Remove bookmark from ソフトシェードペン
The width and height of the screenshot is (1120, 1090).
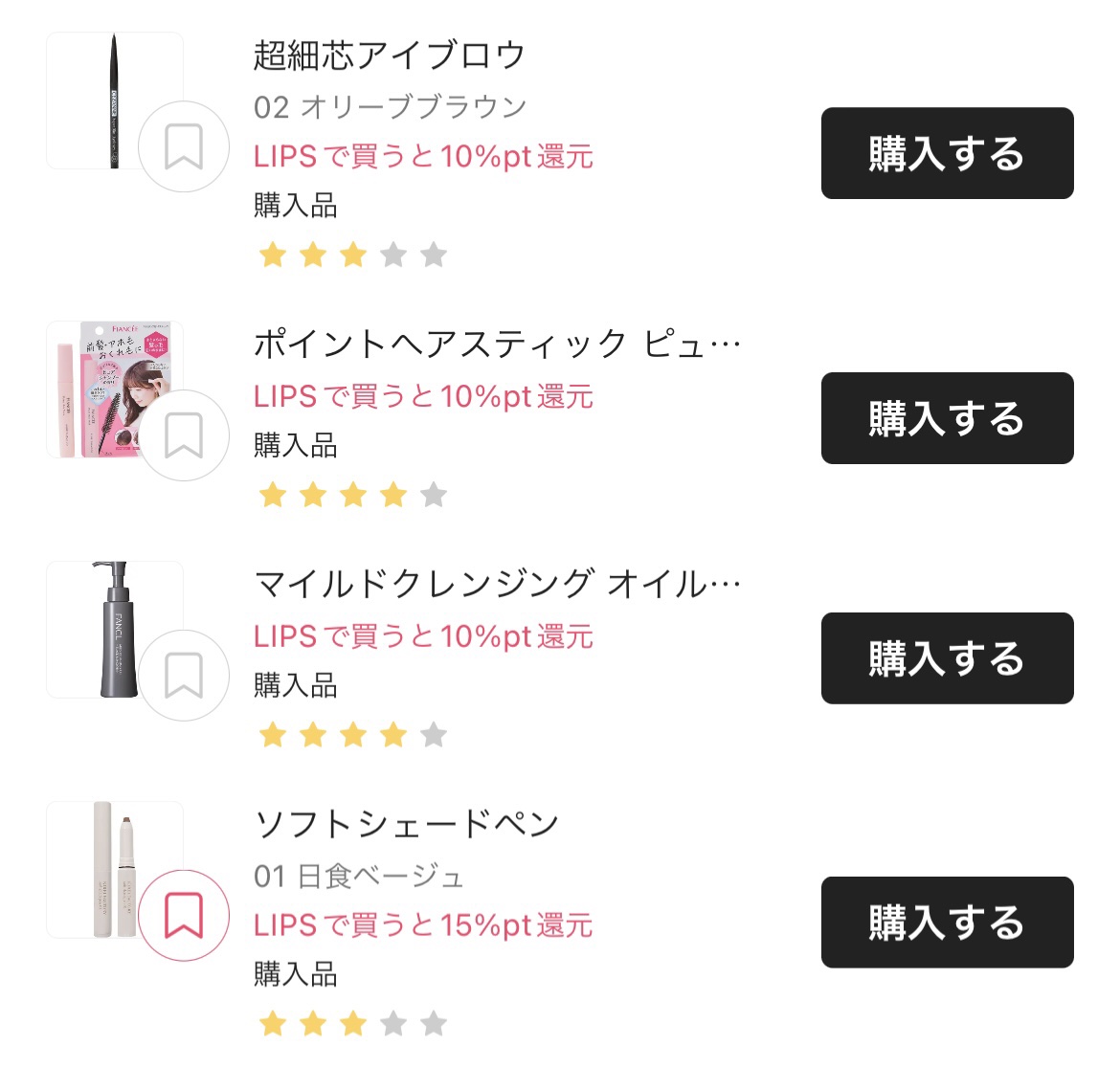point(183,916)
